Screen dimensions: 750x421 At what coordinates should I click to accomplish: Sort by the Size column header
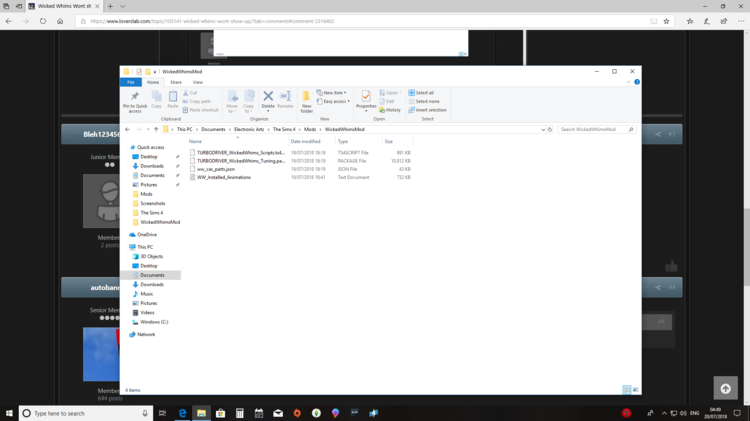[x=388, y=142]
